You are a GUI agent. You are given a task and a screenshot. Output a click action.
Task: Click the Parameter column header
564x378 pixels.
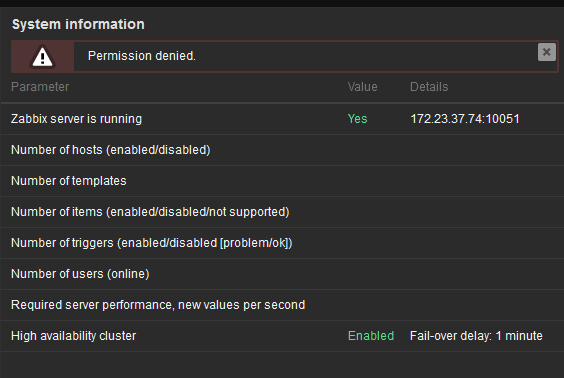point(40,87)
